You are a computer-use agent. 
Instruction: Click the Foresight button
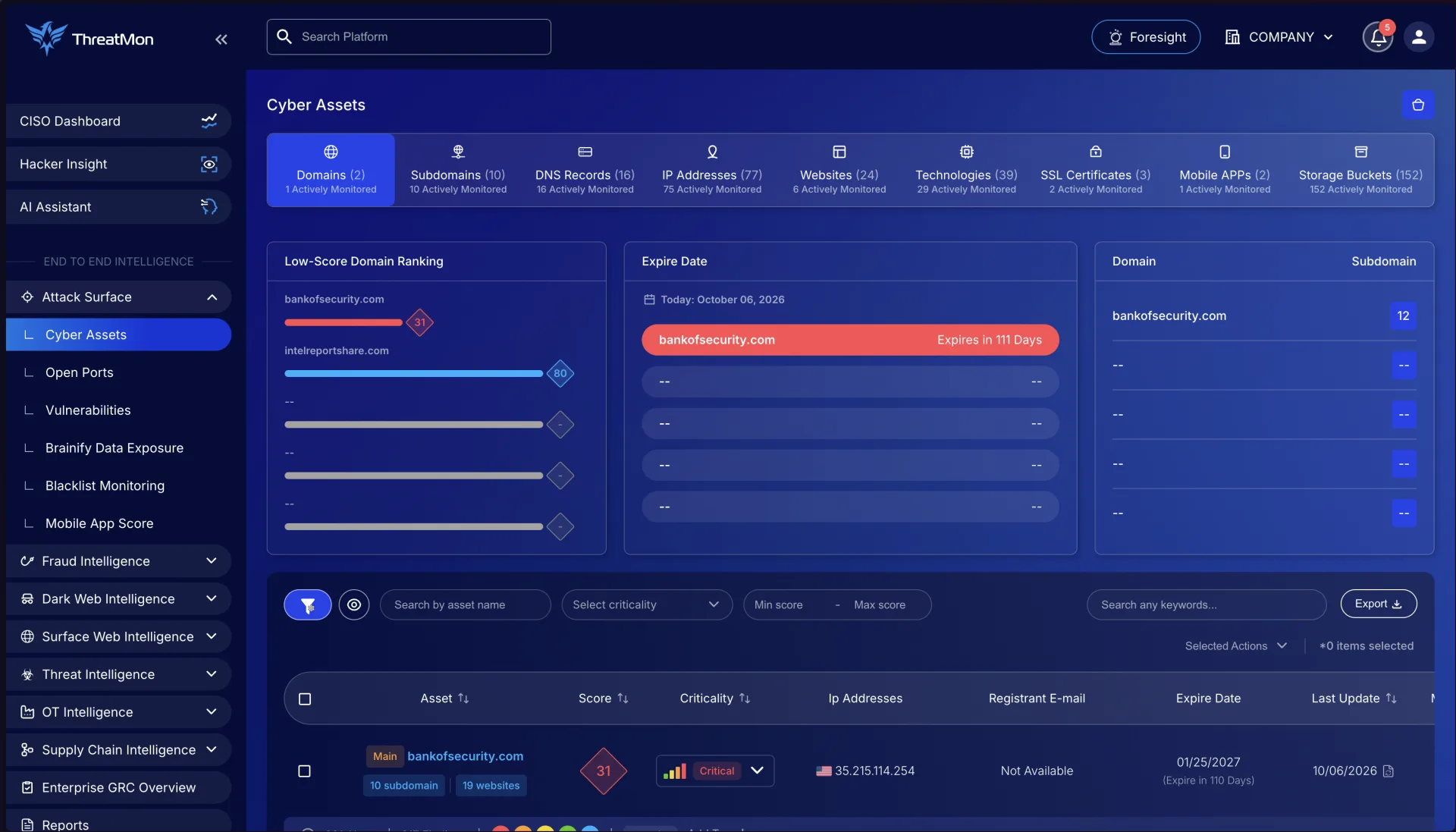[1145, 37]
